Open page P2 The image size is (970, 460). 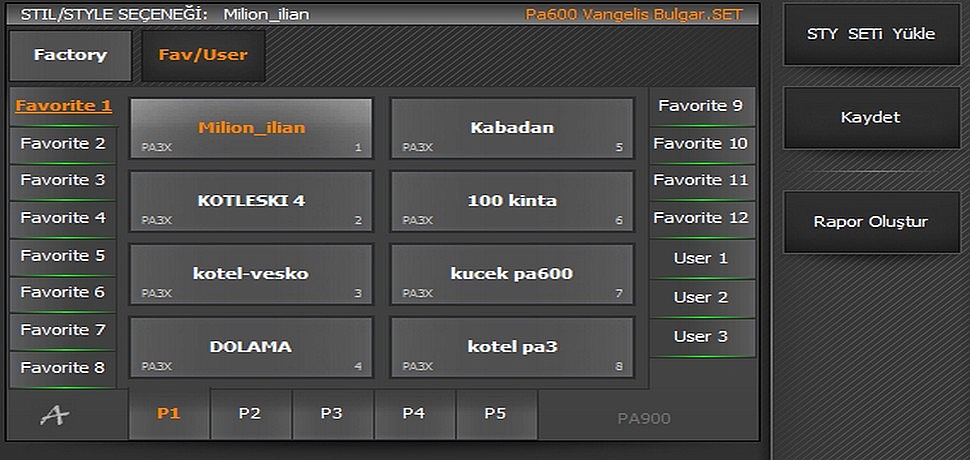[x=250, y=414]
